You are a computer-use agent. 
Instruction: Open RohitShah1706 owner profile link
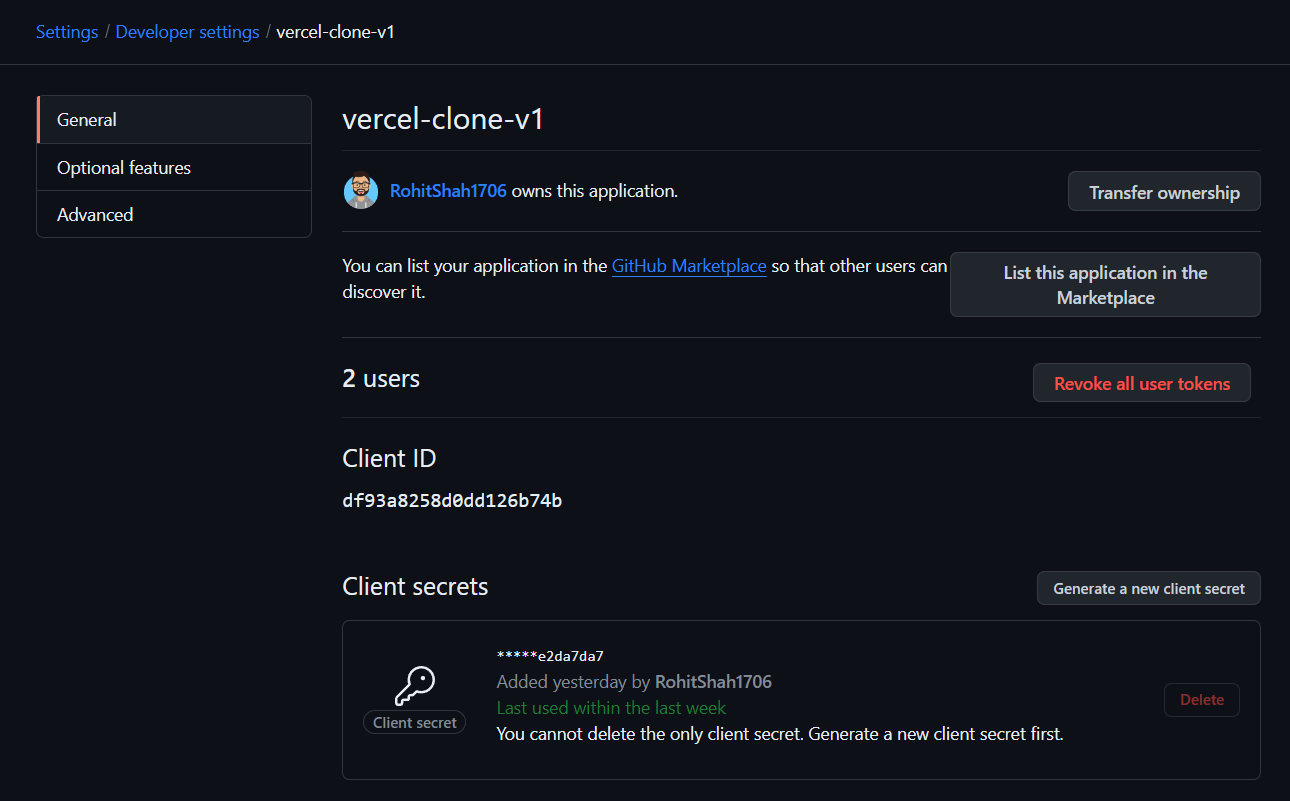click(x=448, y=191)
